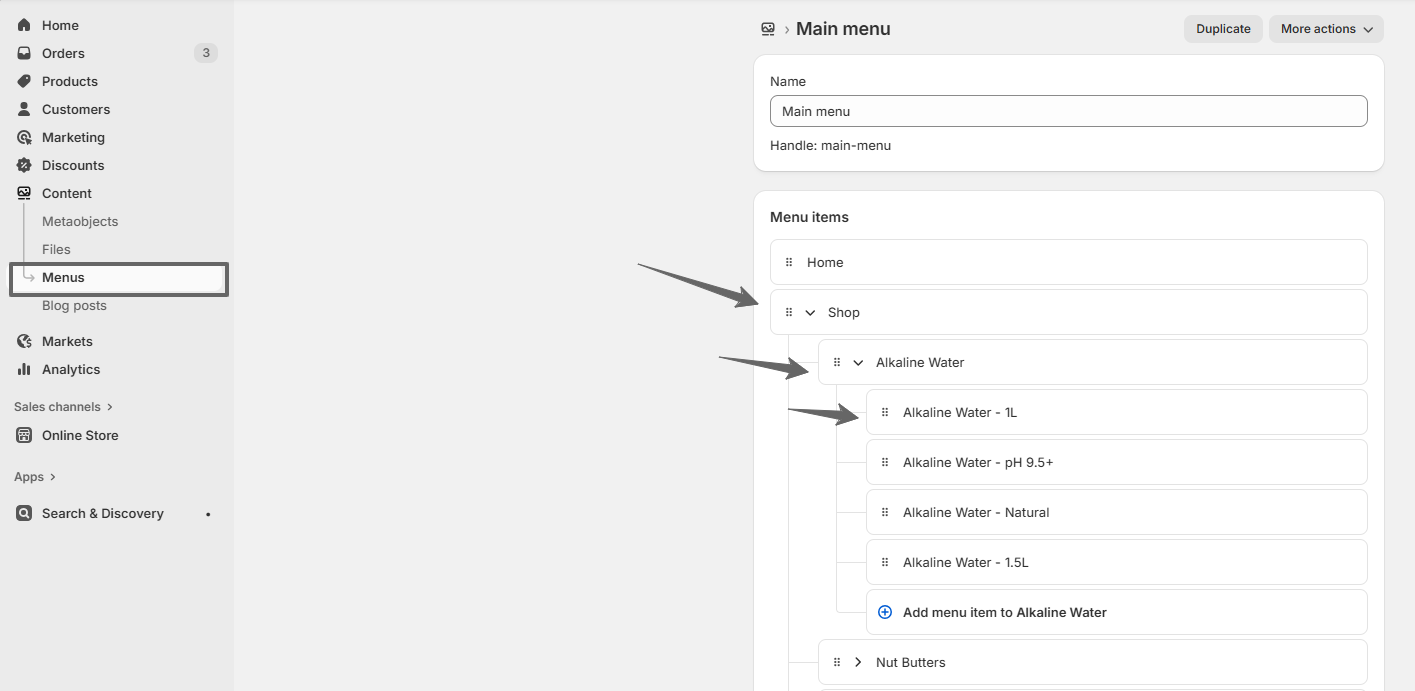This screenshot has width=1415, height=691.
Task: Open Marketing via the megaphone icon
Action: point(23,137)
